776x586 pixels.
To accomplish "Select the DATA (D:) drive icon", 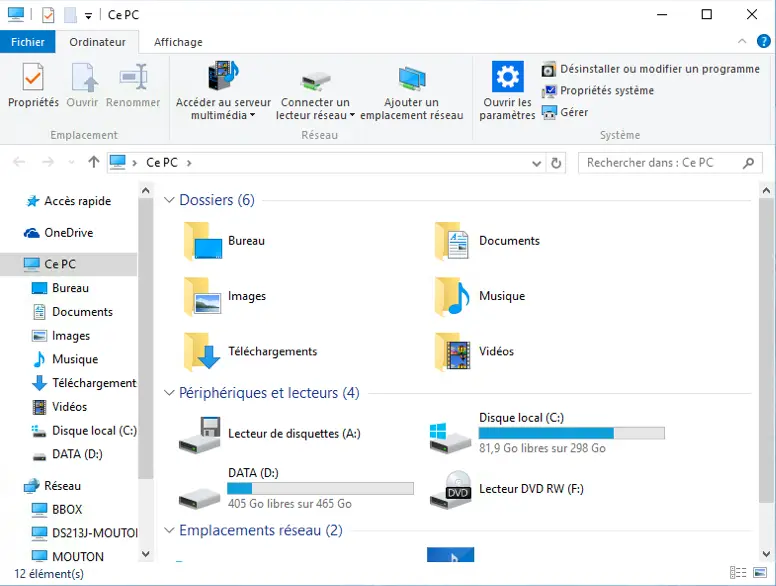I will [199, 498].
